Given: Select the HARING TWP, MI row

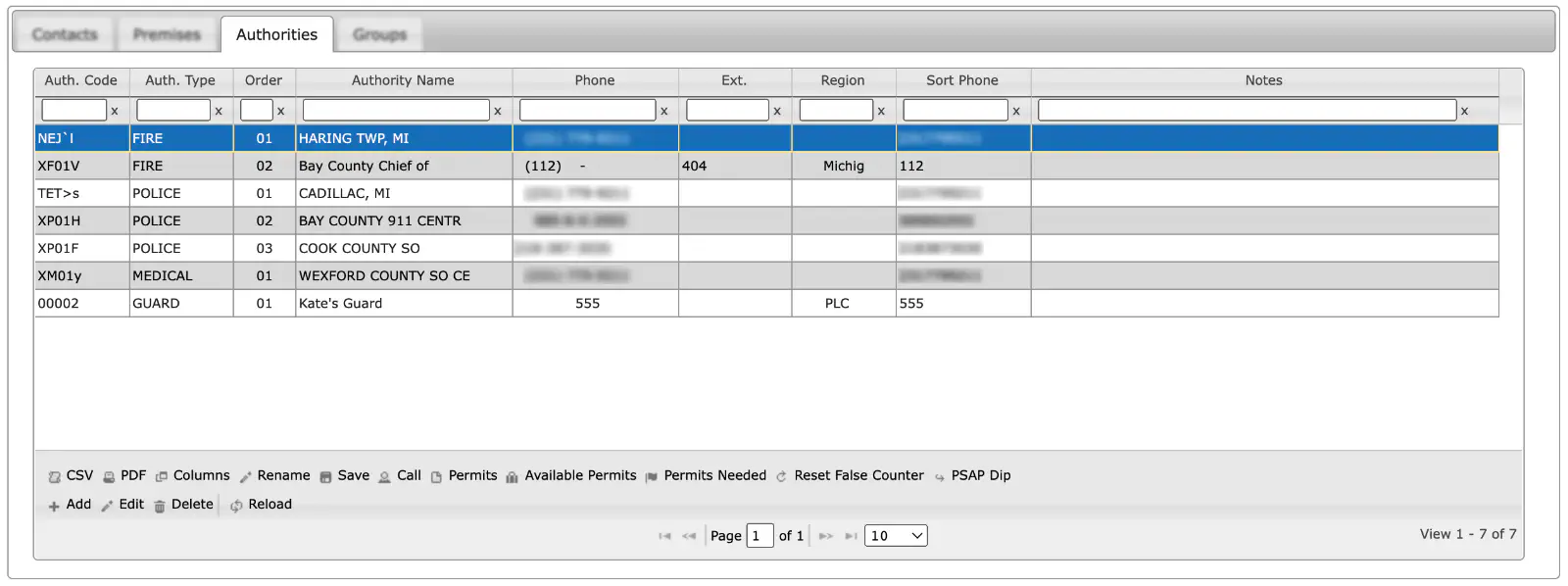Looking at the screenshot, I should pyautogui.click(x=766, y=138).
